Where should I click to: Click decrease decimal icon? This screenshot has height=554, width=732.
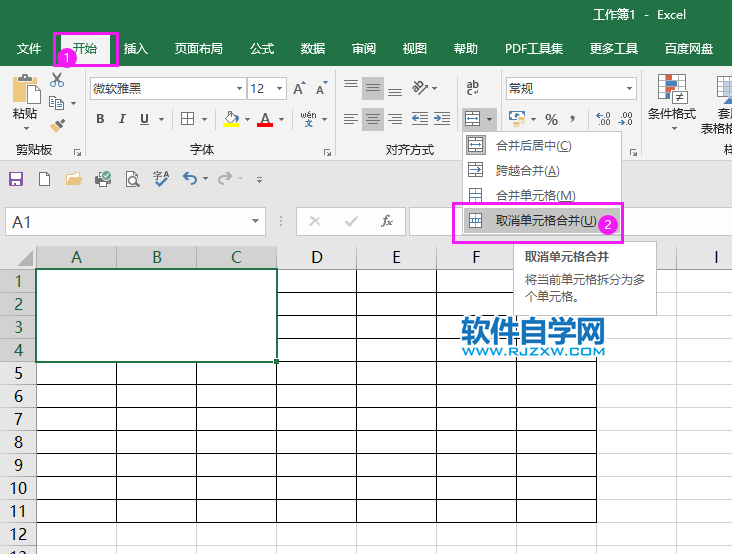click(625, 119)
